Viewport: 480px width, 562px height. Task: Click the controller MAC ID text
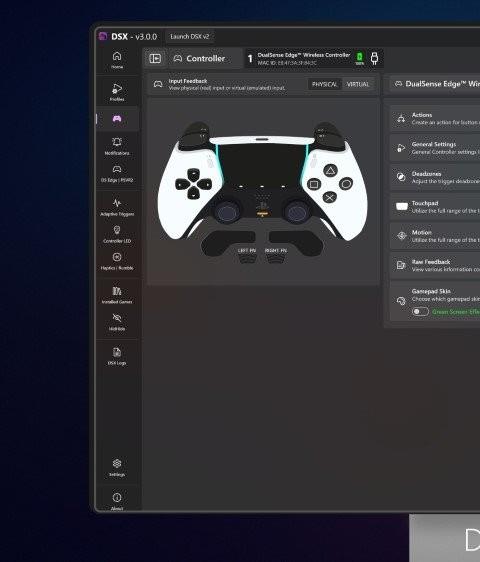(287, 63)
